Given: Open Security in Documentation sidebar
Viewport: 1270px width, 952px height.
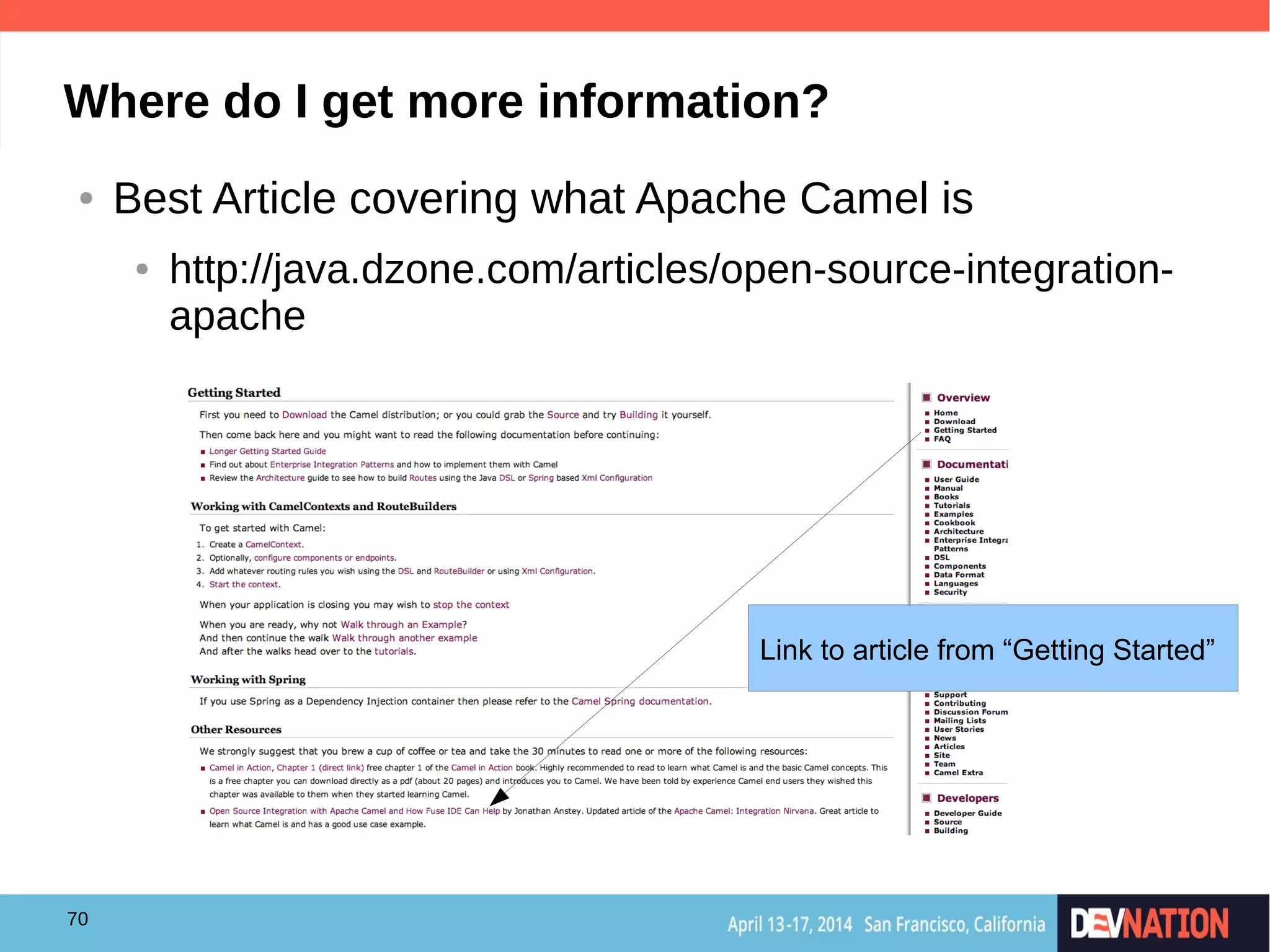Looking at the screenshot, I should [x=950, y=592].
